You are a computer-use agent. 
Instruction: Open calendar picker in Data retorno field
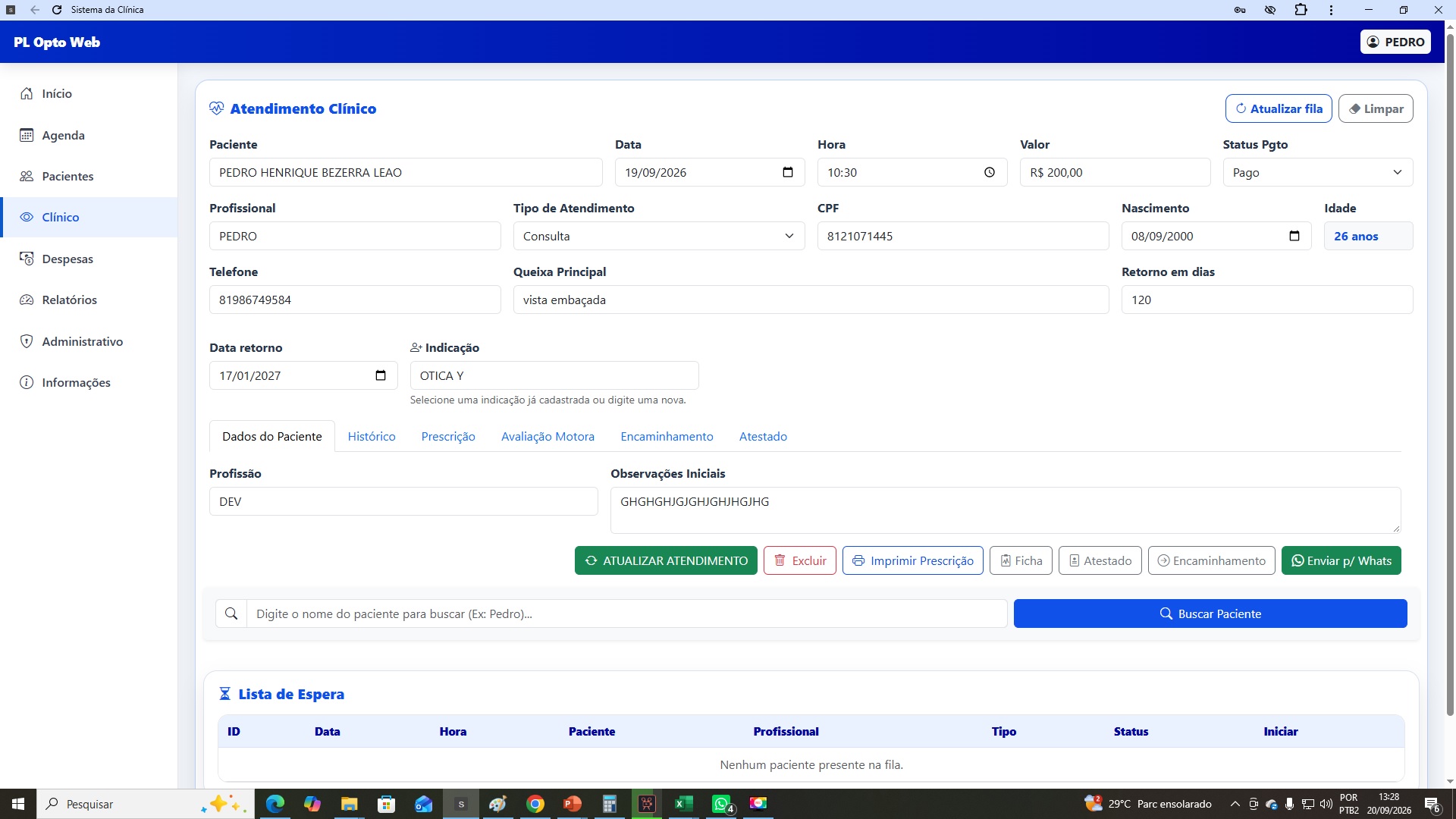381,375
